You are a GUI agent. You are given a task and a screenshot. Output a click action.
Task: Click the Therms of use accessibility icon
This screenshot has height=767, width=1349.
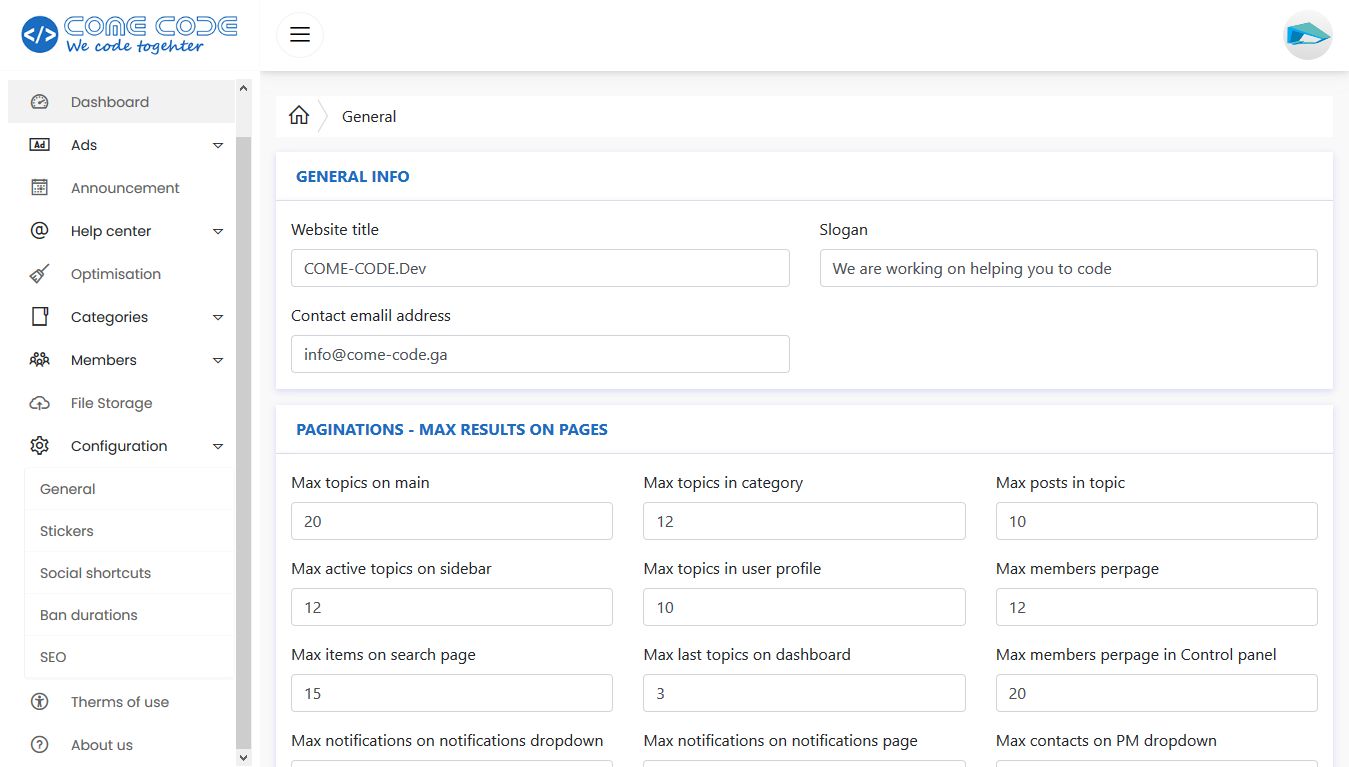tap(40, 702)
